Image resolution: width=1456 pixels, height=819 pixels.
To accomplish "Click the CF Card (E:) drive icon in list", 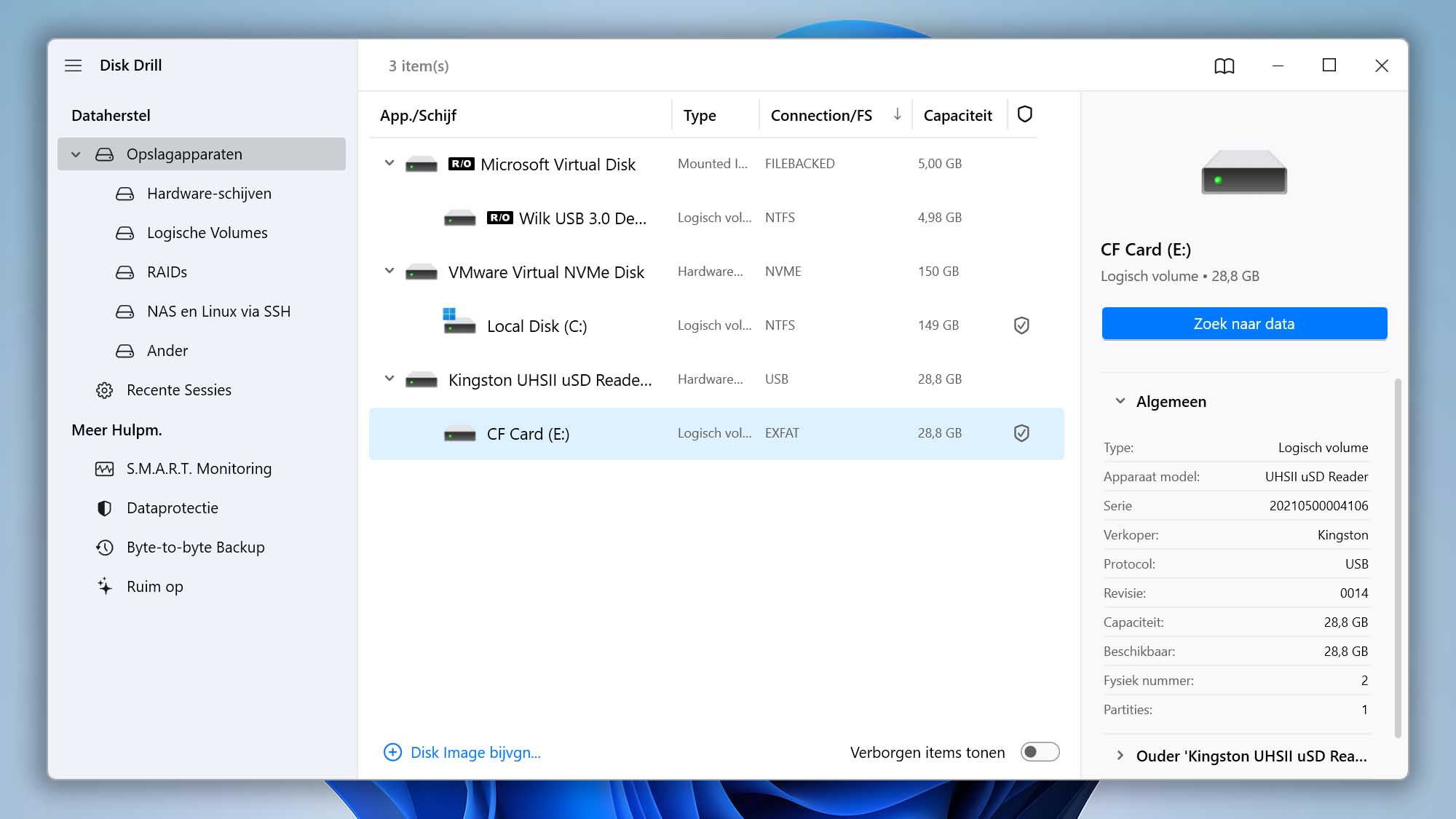I will point(460,434).
